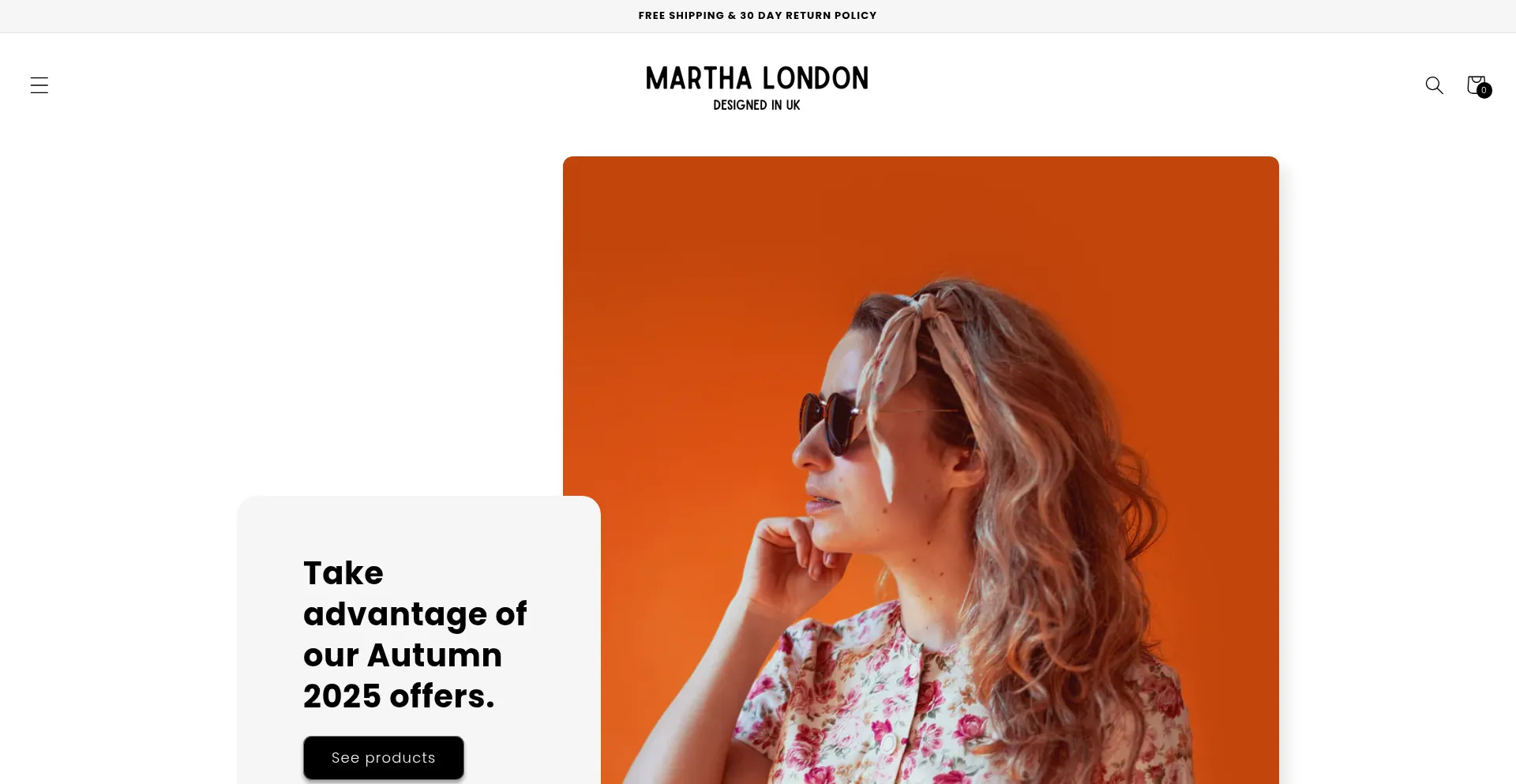Click the Designed in UK tagline
The height and width of the screenshot is (784, 1516).
pos(756,105)
